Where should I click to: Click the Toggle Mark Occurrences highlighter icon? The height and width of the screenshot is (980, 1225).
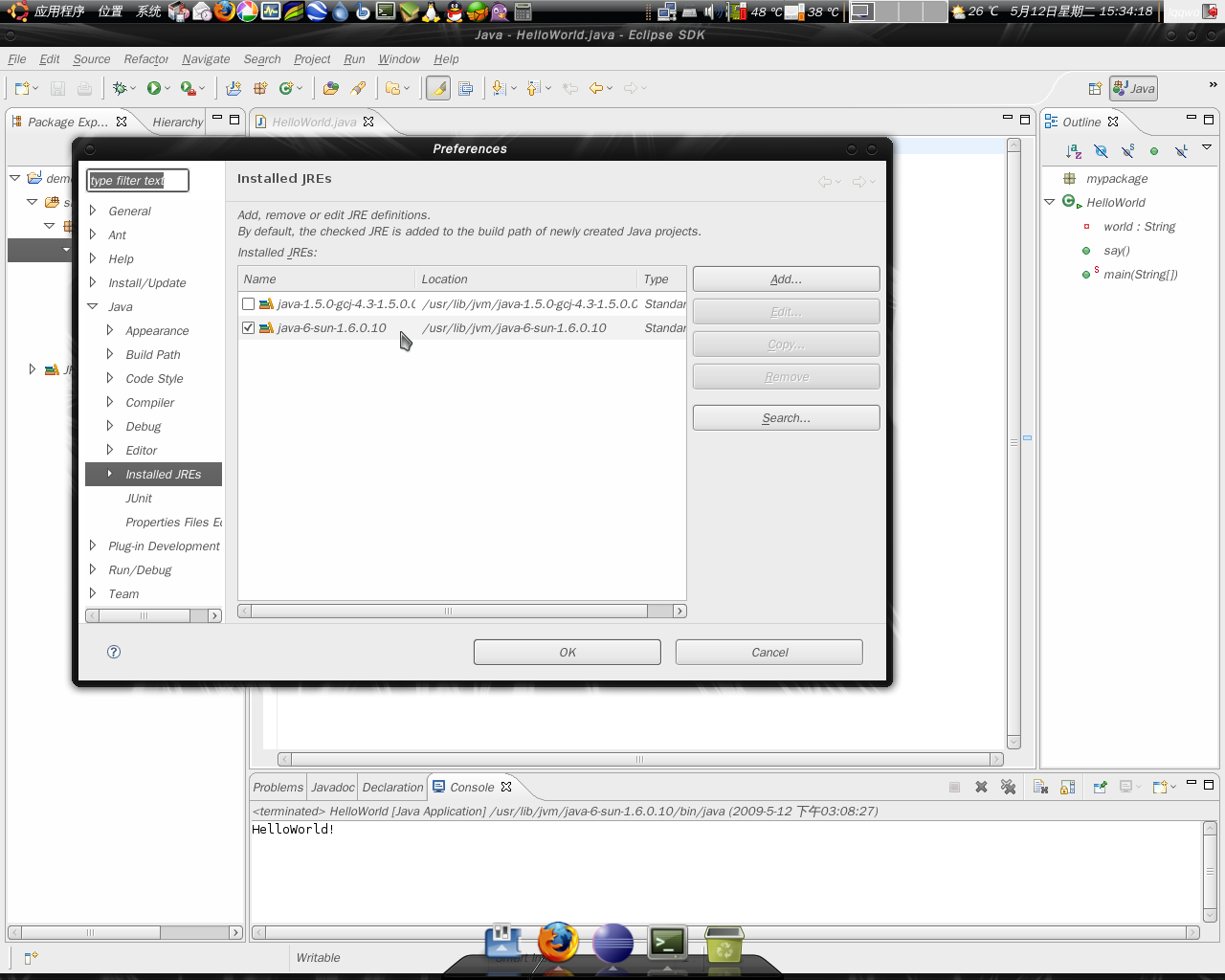437,88
